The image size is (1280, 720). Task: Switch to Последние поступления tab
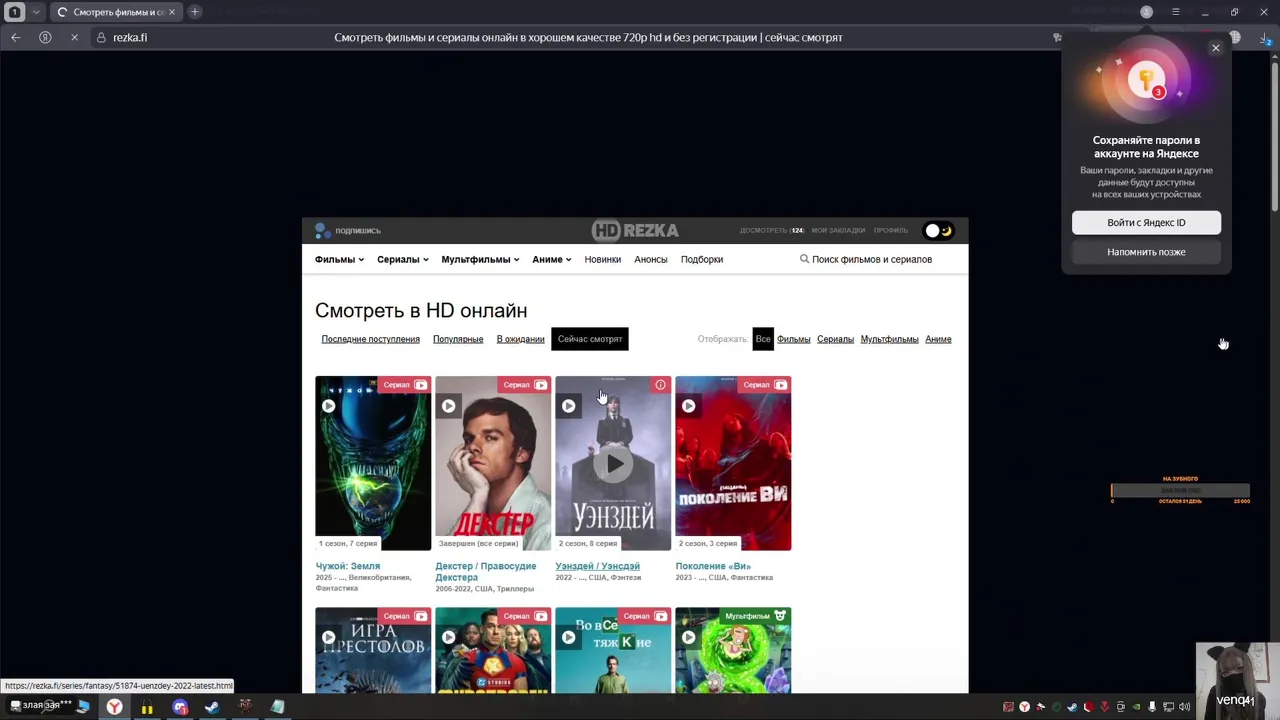point(370,339)
